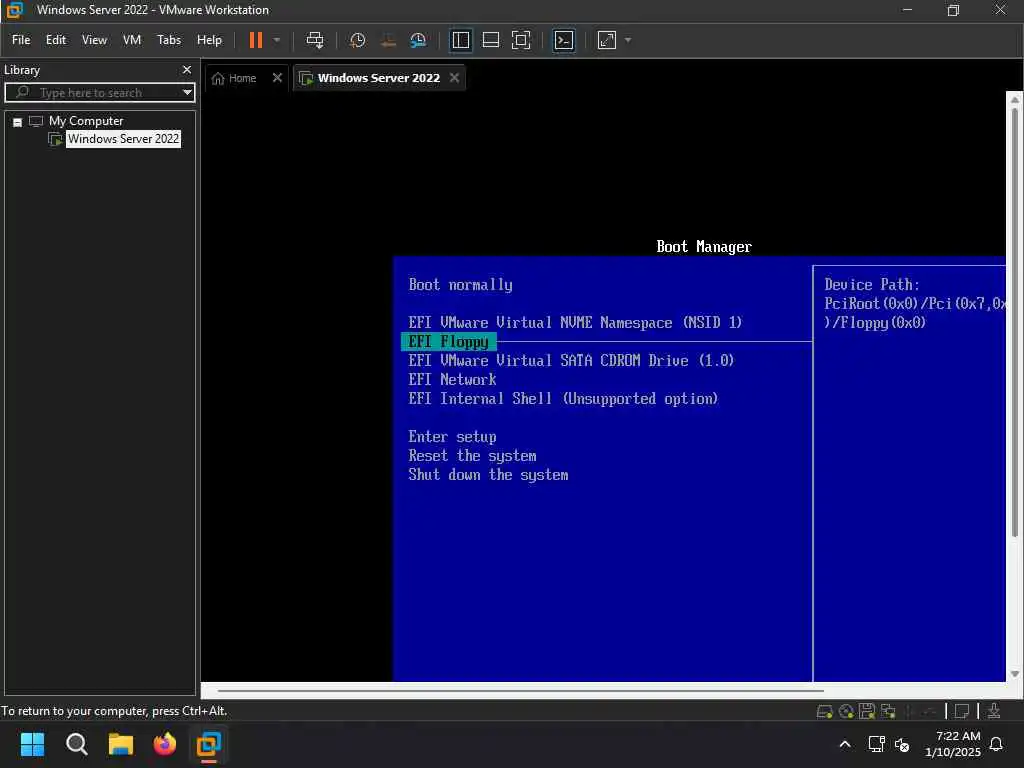Open the Tabs menu
Screen dimensions: 1024x768
click(x=168, y=40)
